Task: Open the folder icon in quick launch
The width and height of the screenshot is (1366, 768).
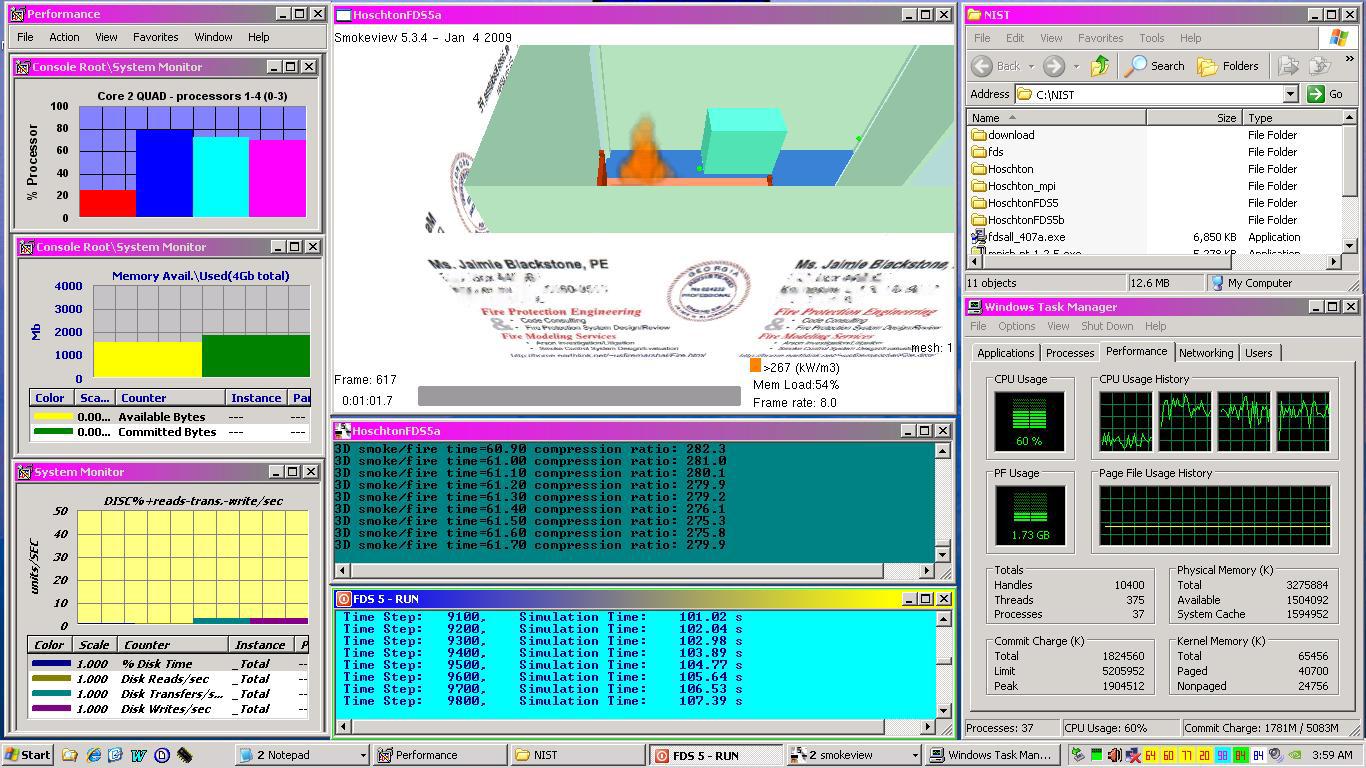Action: click(70, 755)
